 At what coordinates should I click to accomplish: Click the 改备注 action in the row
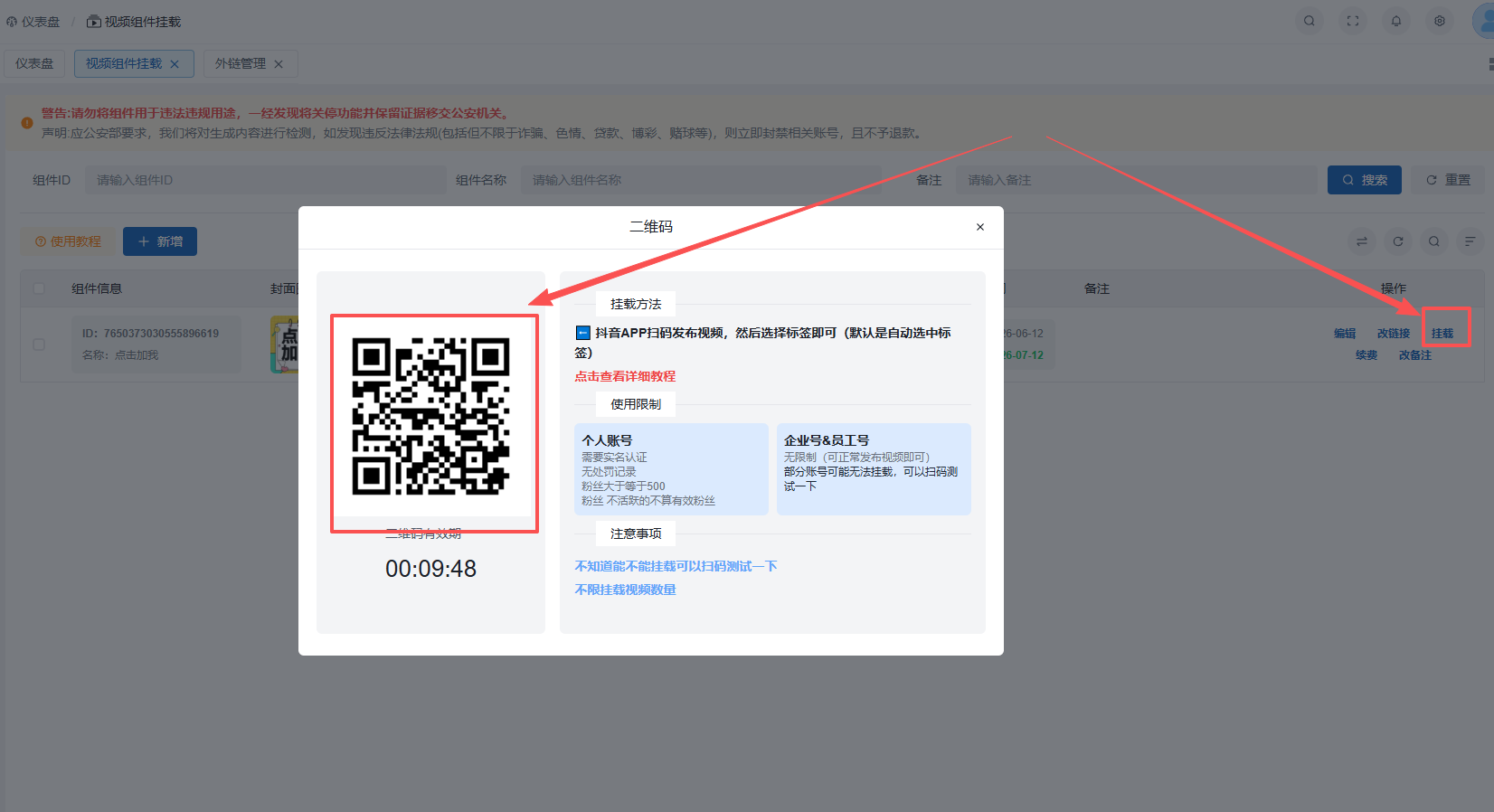(x=1415, y=355)
